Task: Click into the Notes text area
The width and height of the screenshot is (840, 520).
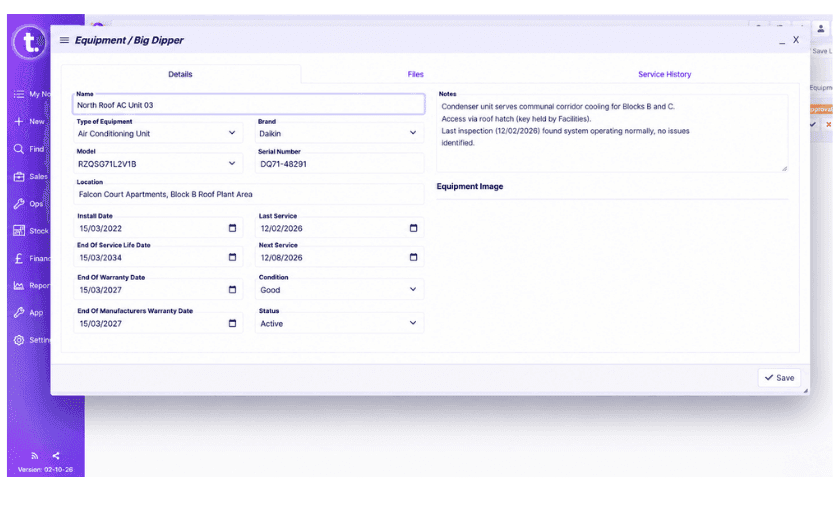Action: click(612, 134)
